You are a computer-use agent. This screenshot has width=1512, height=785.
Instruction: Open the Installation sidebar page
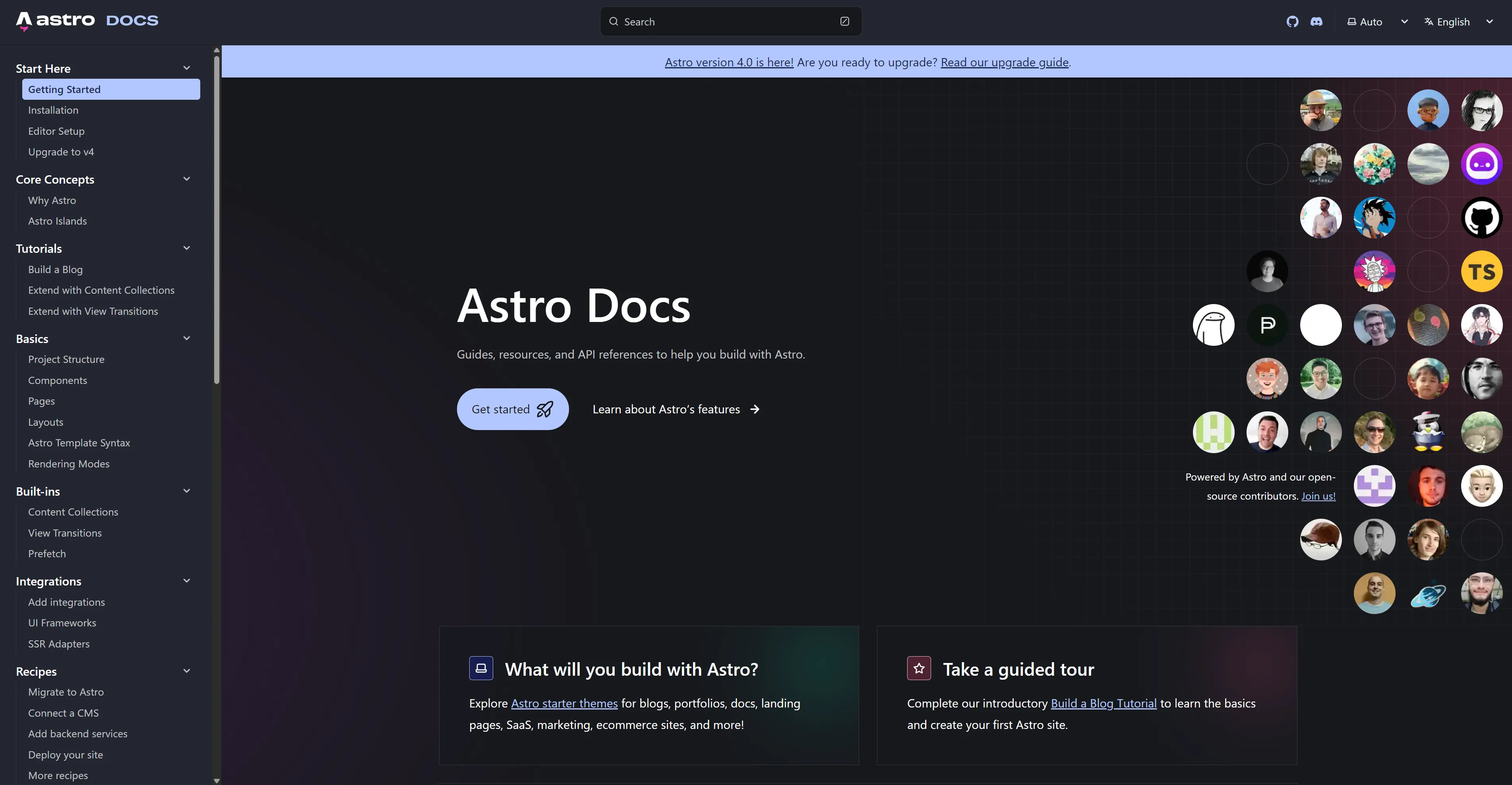tap(53, 110)
